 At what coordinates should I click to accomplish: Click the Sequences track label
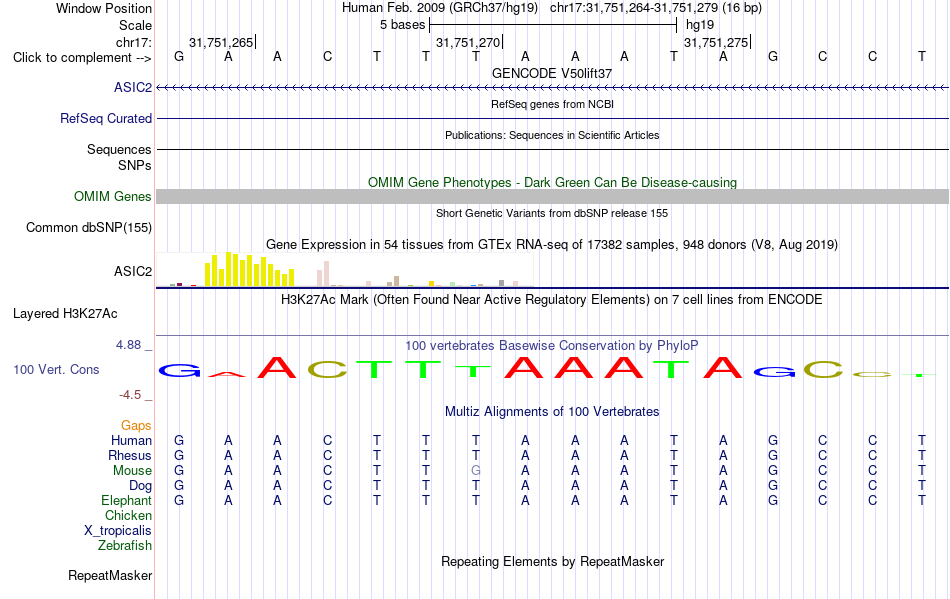click(x=119, y=150)
